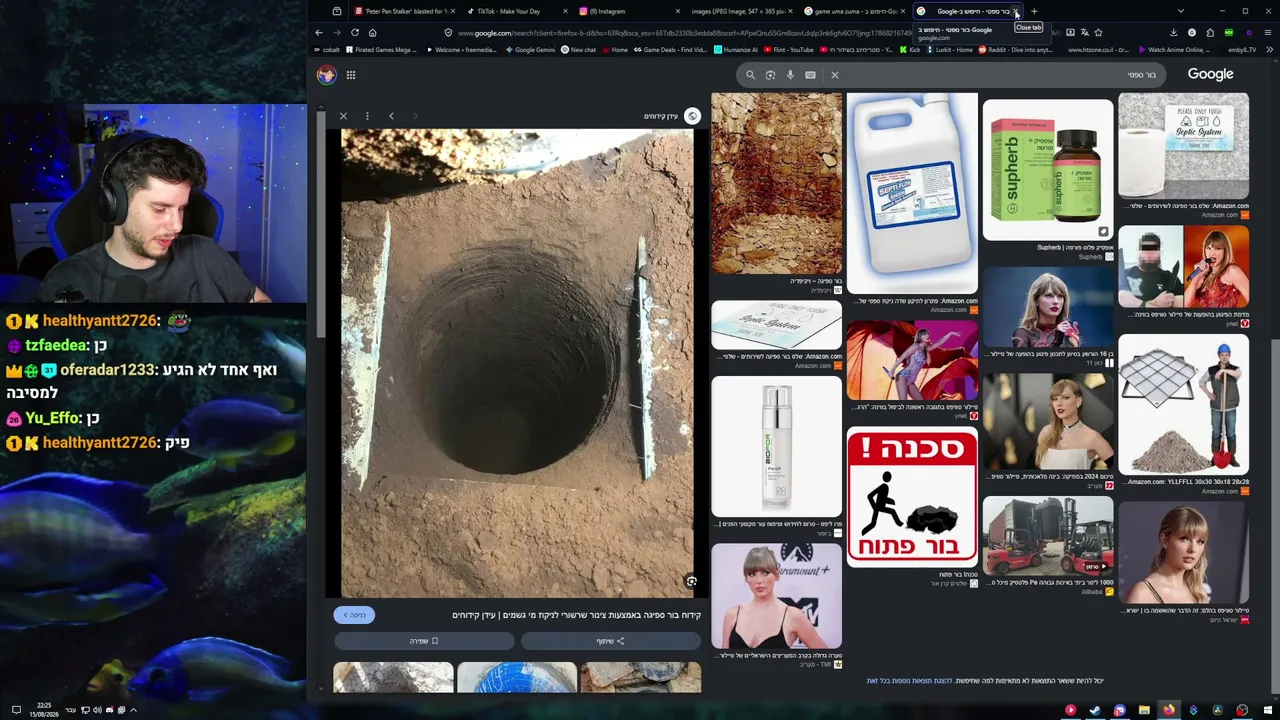
Task: Open the taskbar clock and date
Action: point(45,710)
